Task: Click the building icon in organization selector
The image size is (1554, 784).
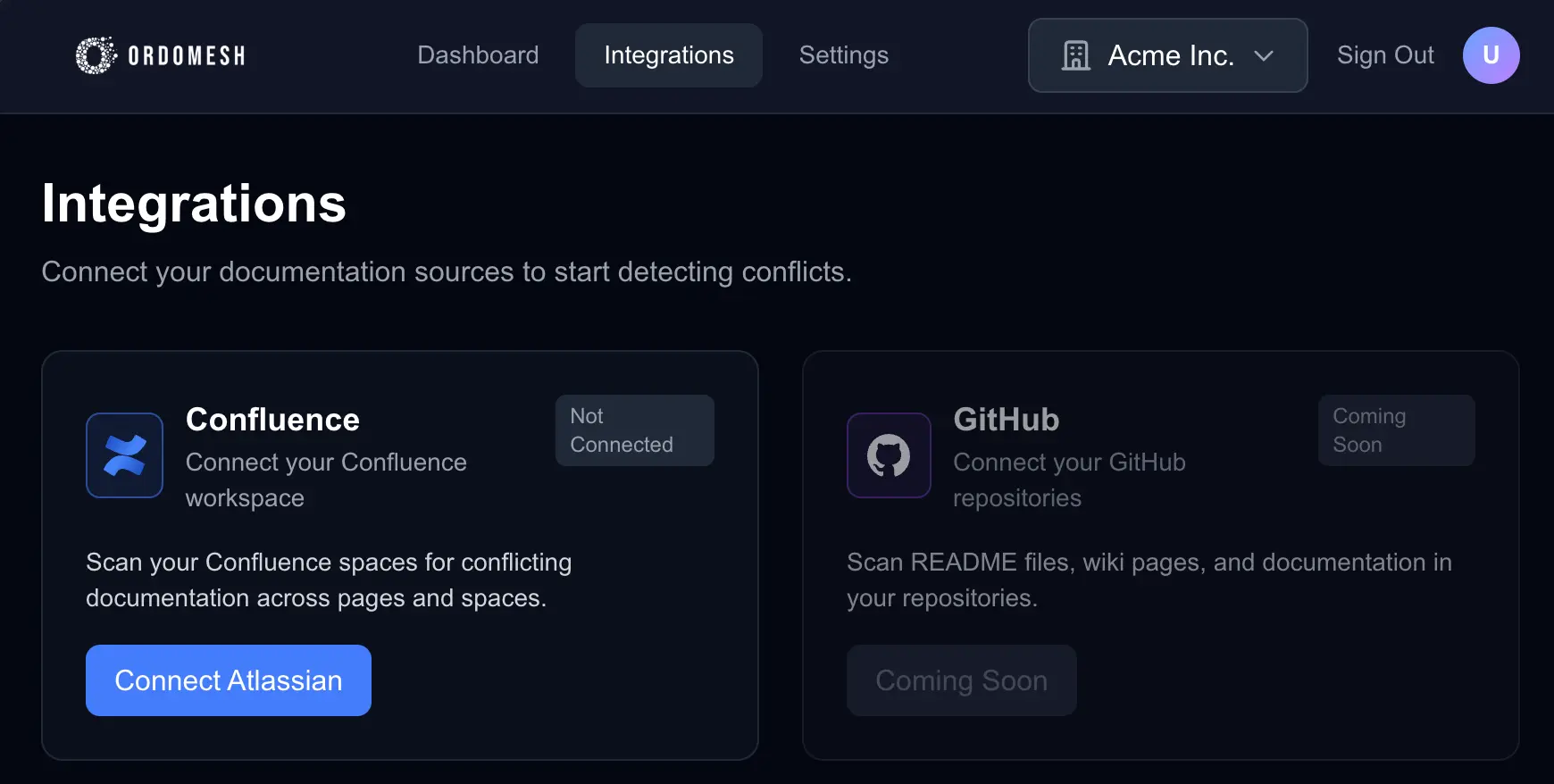Action: tap(1075, 55)
